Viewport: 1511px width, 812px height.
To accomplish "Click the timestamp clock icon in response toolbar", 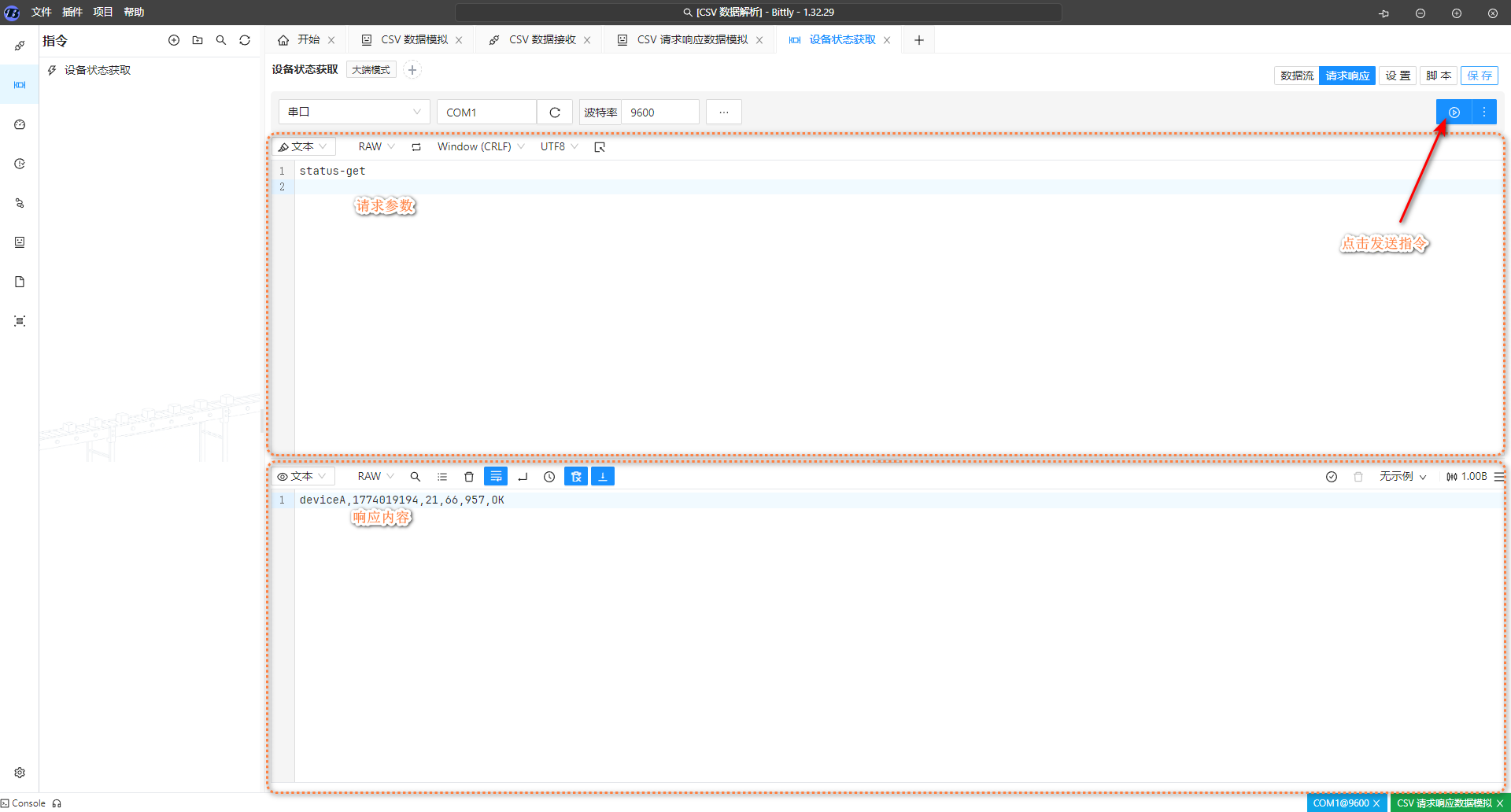I will (x=549, y=477).
